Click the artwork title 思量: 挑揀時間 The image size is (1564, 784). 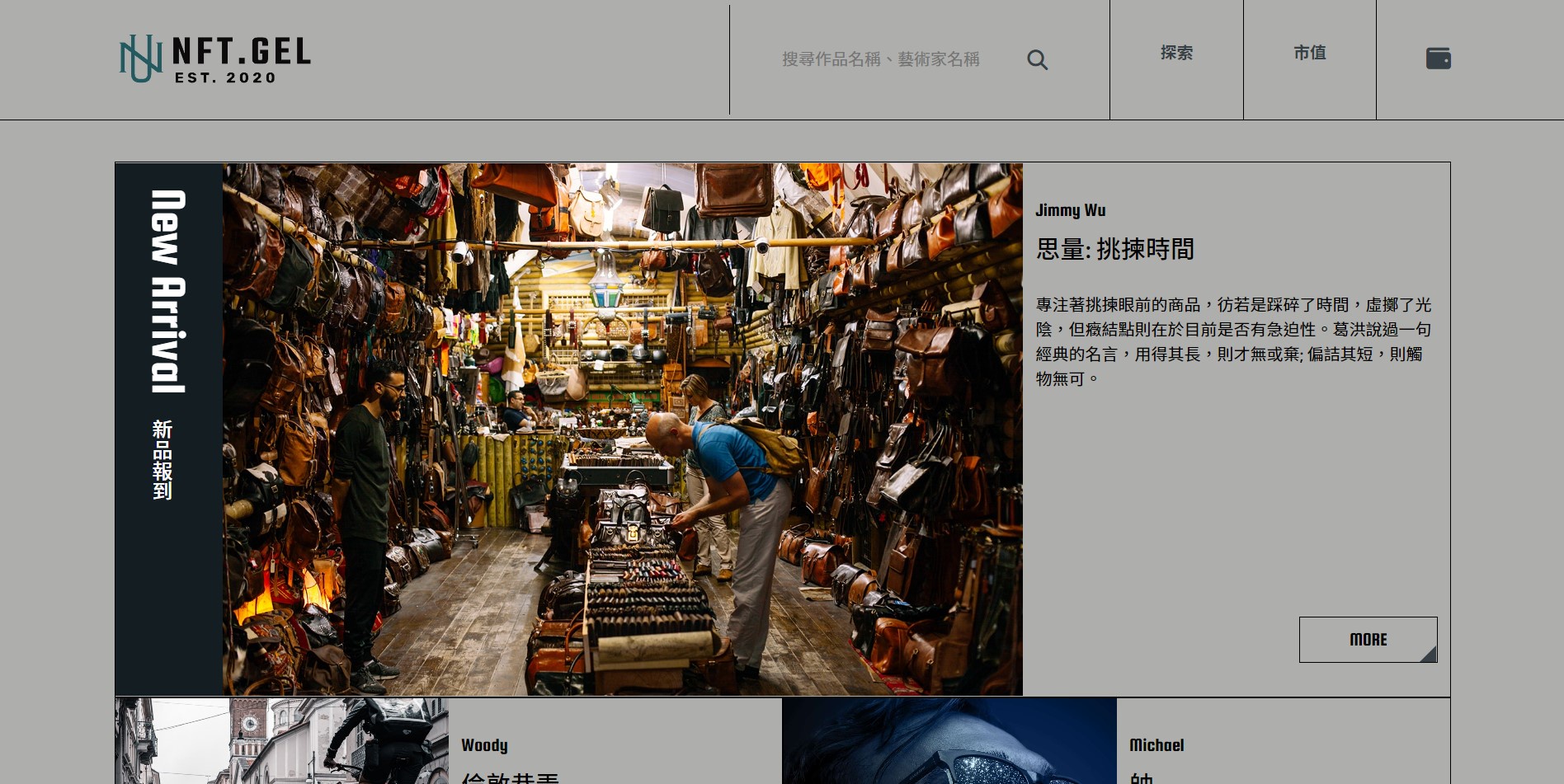point(1114,249)
